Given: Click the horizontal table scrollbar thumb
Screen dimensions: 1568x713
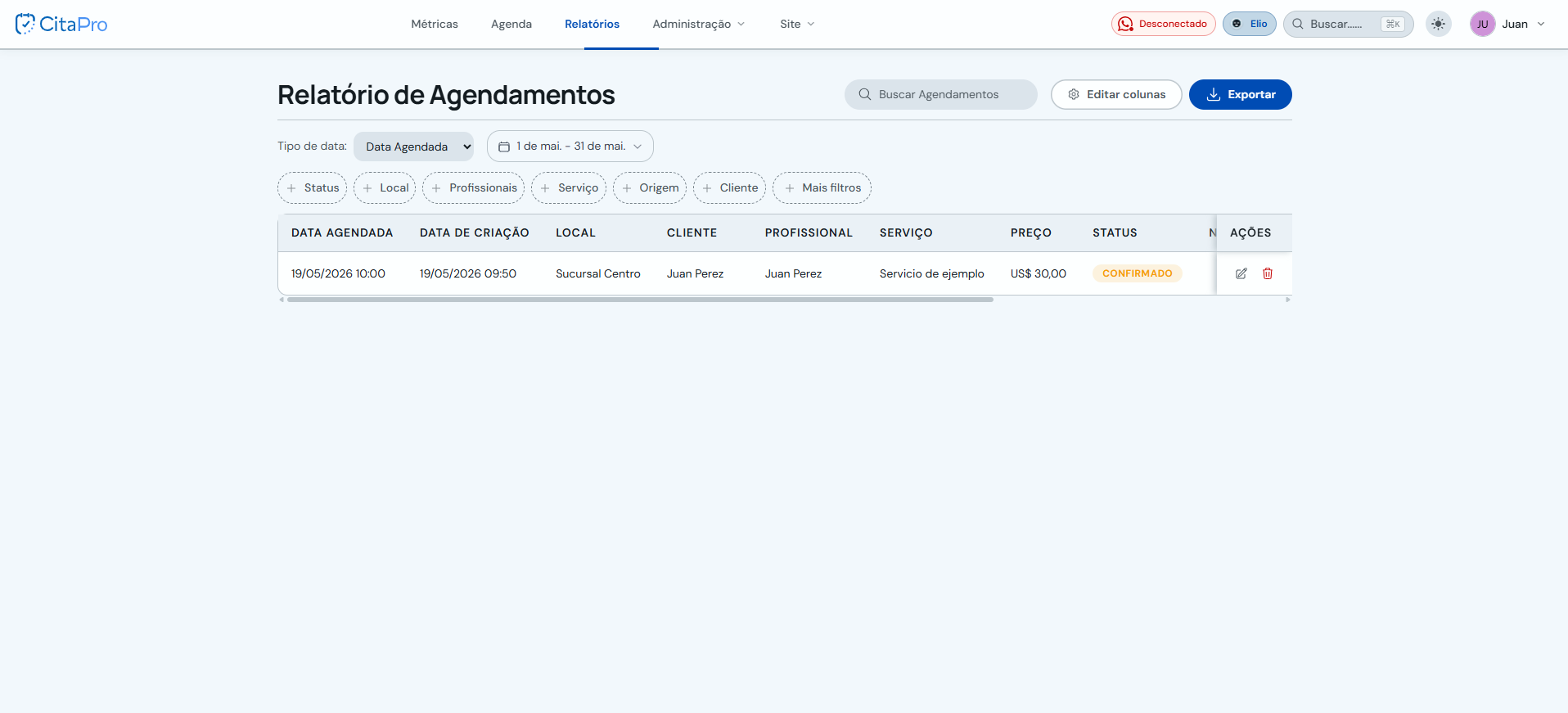Looking at the screenshot, I should [x=640, y=300].
